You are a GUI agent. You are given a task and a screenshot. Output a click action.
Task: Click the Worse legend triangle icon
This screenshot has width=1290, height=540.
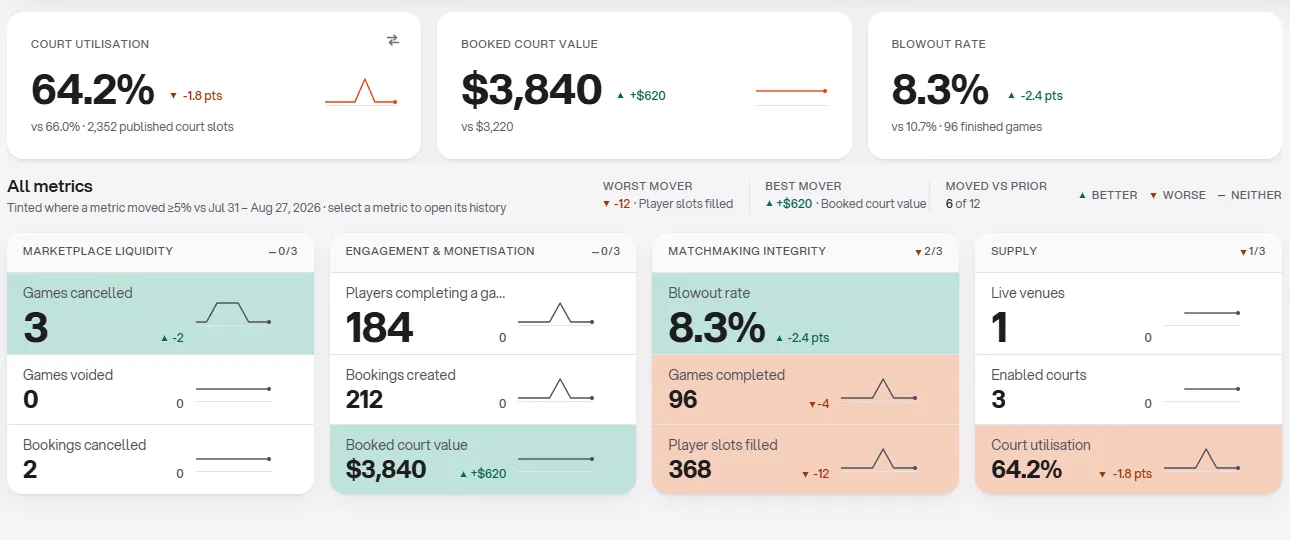click(x=1153, y=196)
